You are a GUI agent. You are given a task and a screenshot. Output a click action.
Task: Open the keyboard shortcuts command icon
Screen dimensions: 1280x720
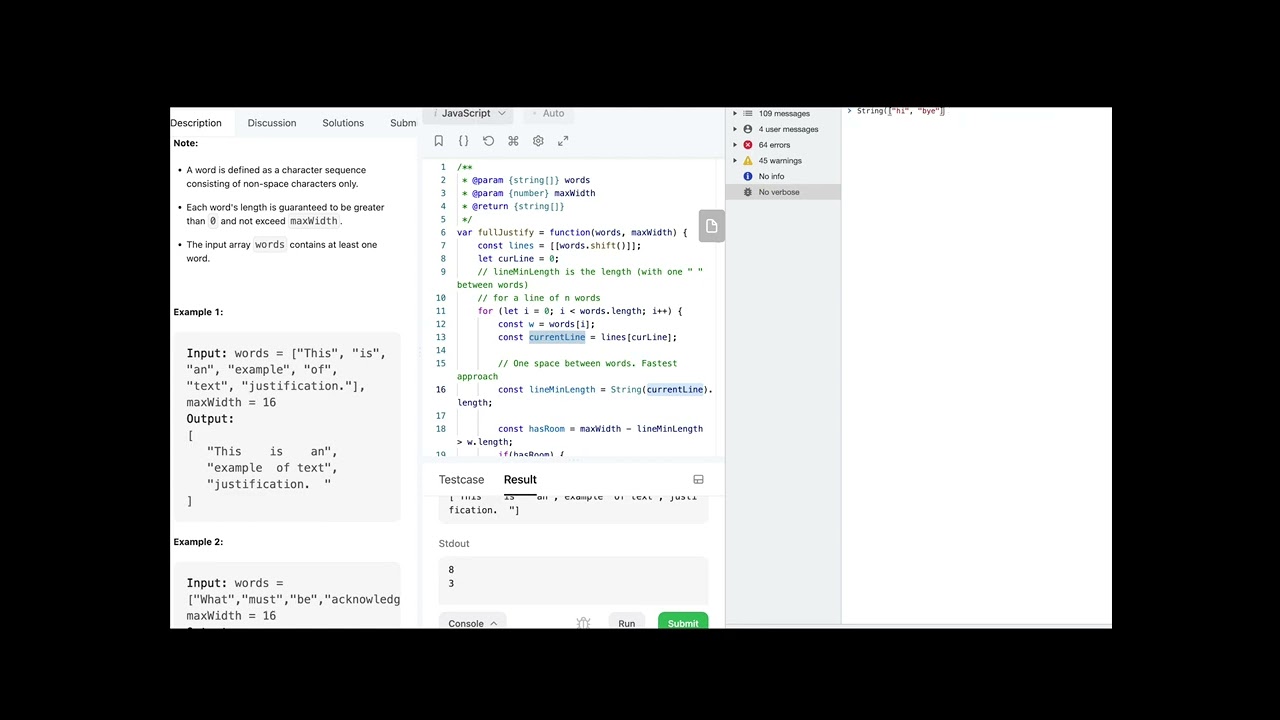click(513, 141)
